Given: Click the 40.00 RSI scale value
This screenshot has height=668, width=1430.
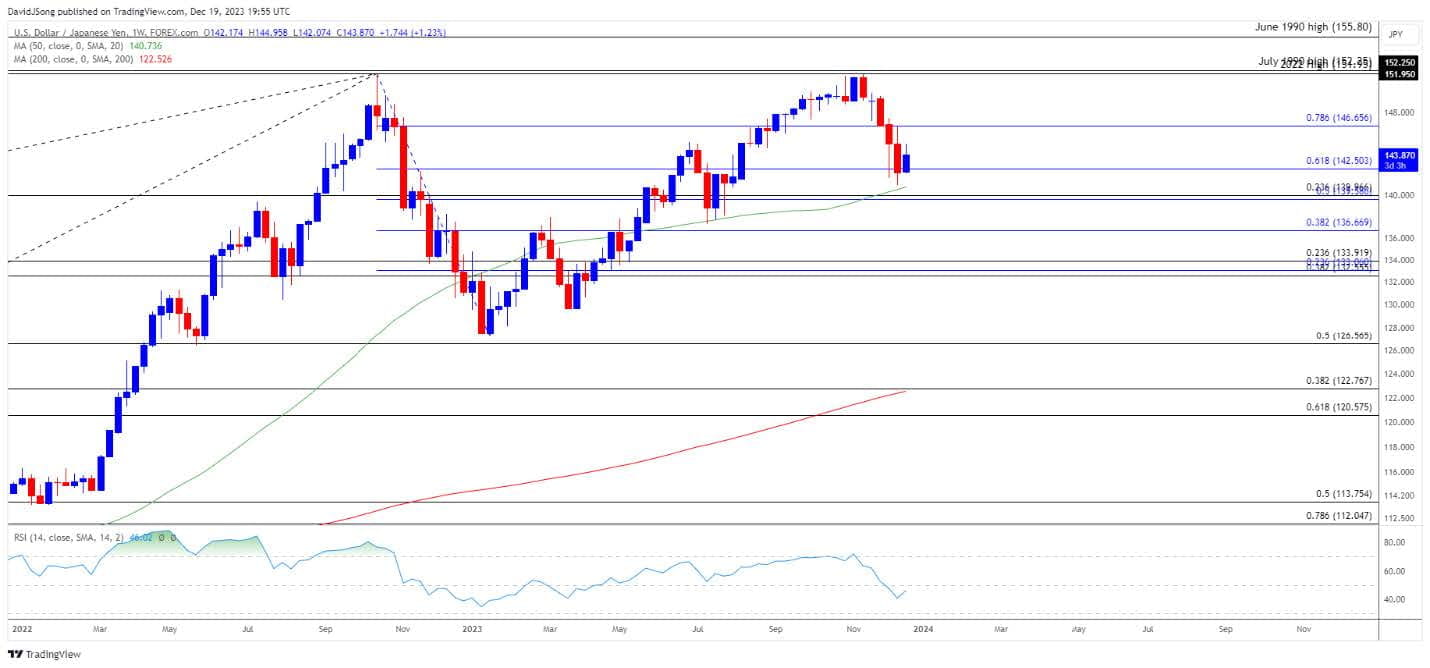Looking at the screenshot, I should (1393, 599).
